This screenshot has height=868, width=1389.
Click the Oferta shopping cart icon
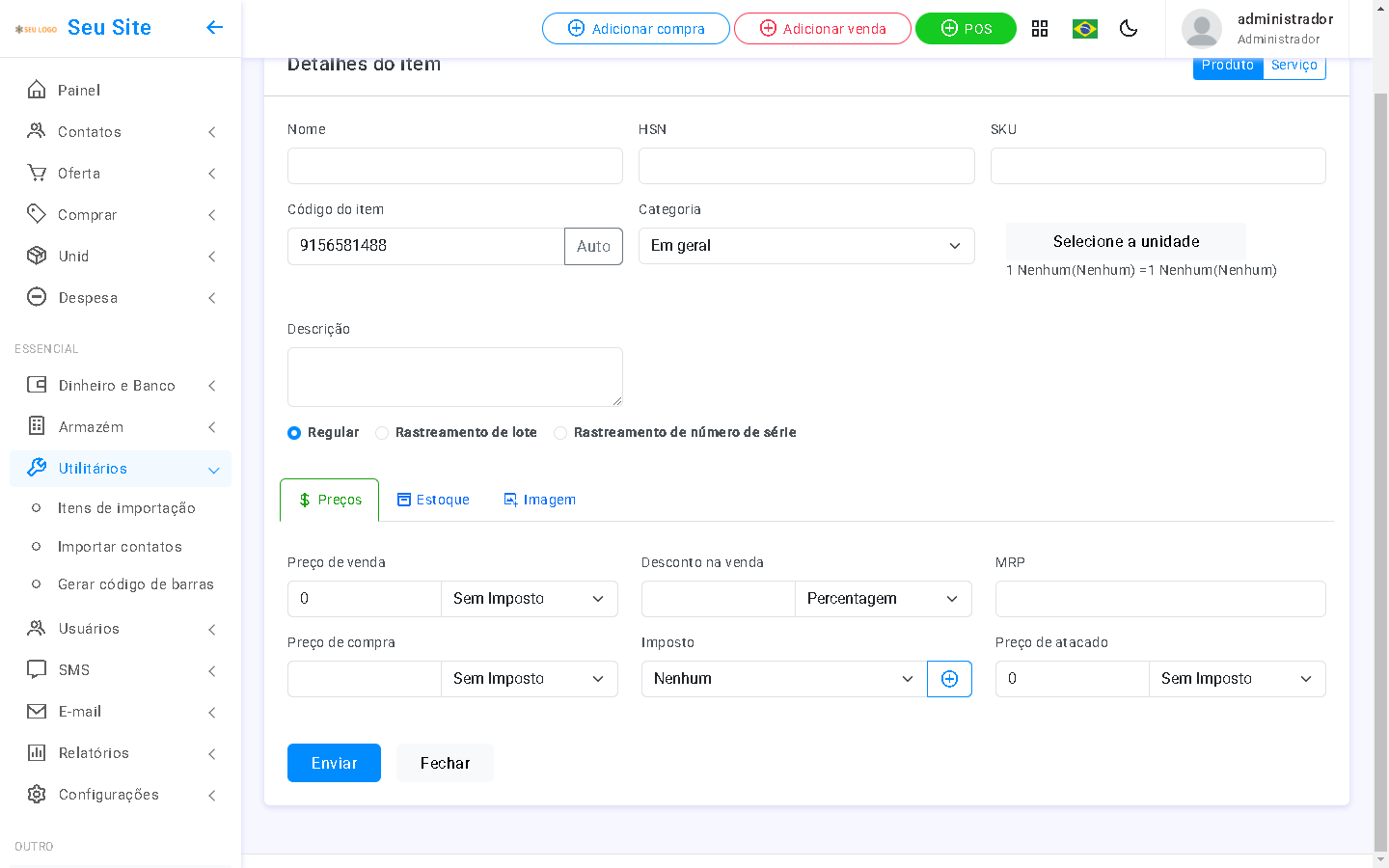[x=37, y=174]
